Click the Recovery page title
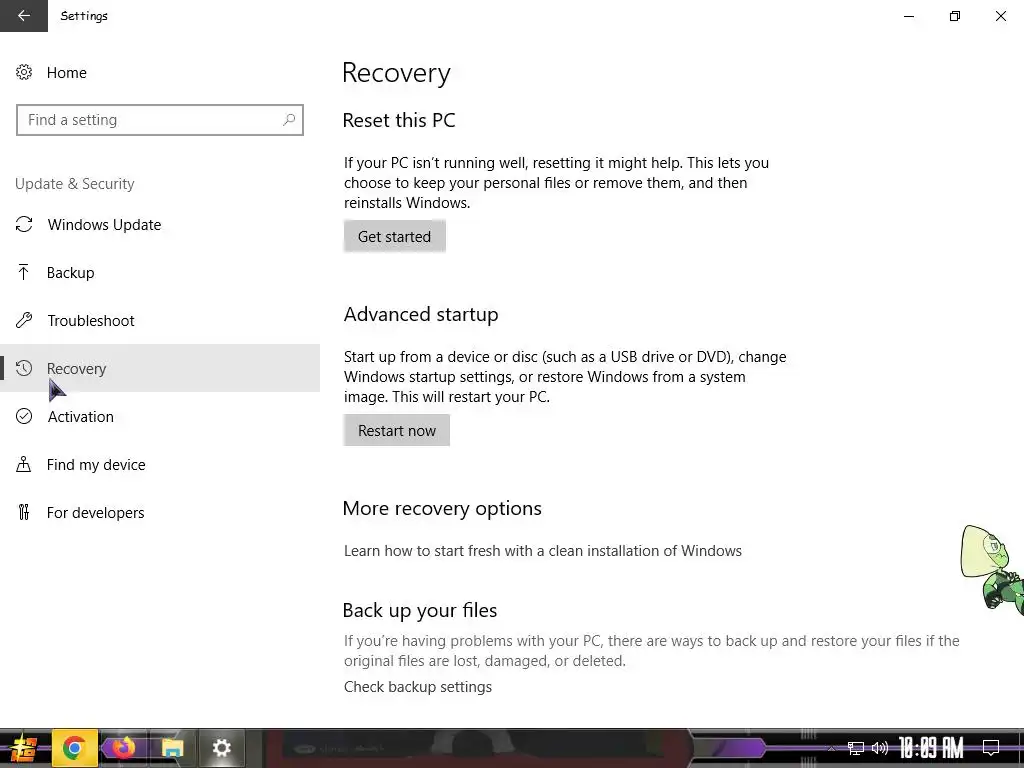The width and height of the screenshot is (1024, 768). 396,72
